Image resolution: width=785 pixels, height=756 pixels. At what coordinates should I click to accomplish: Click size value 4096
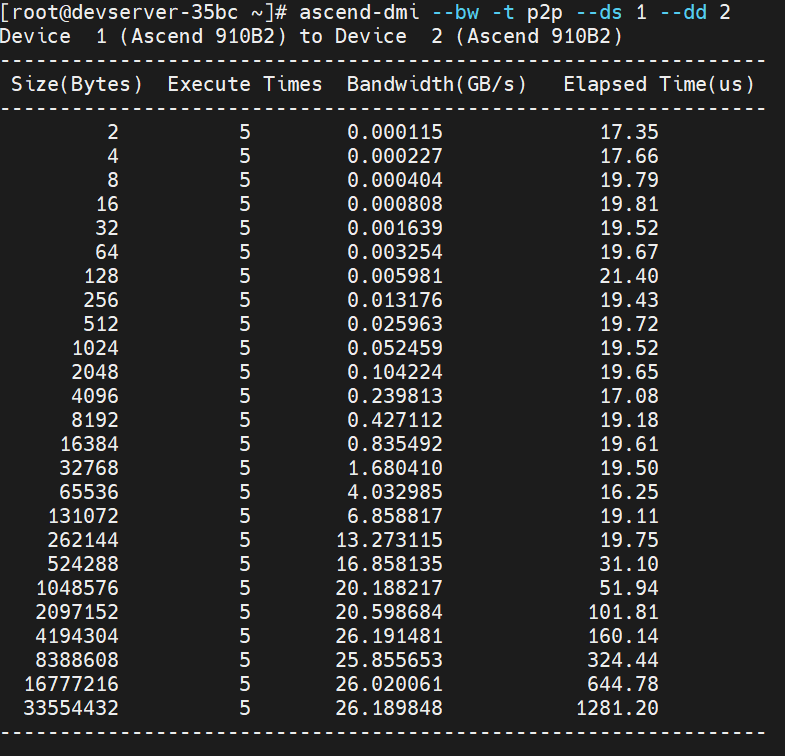click(95, 396)
